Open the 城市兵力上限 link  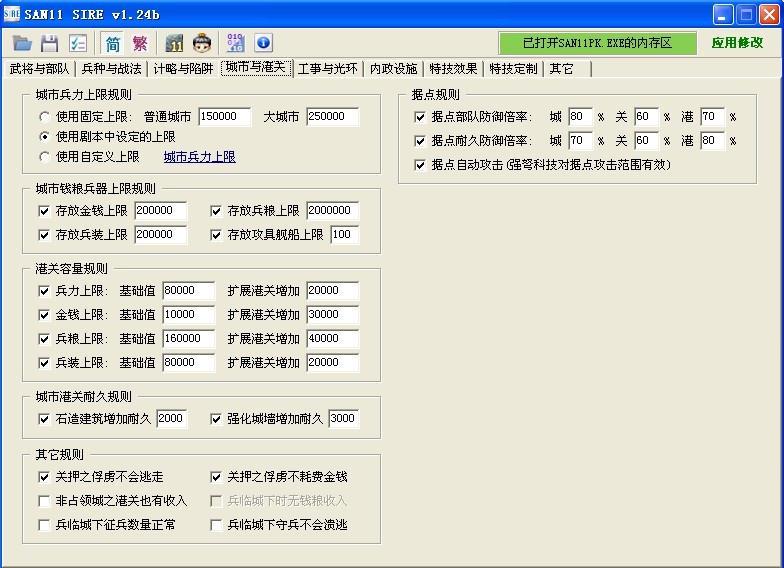[199, 157]
